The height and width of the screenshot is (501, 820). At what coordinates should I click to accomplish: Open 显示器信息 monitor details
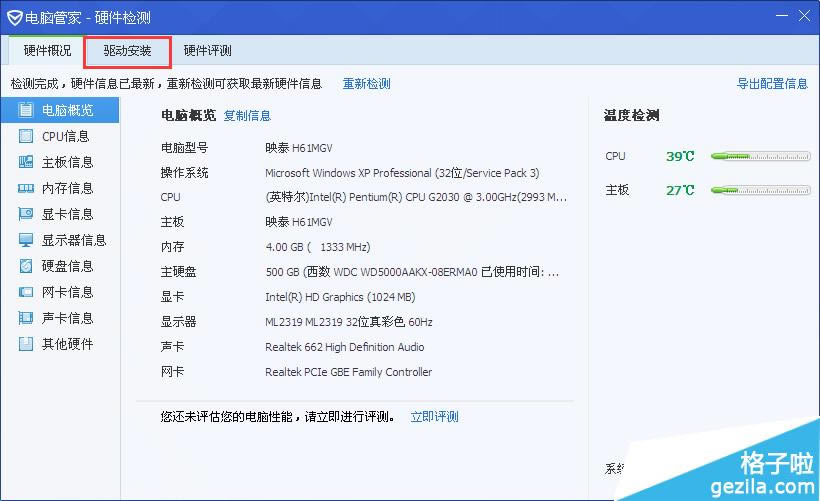tap(73, 240)
